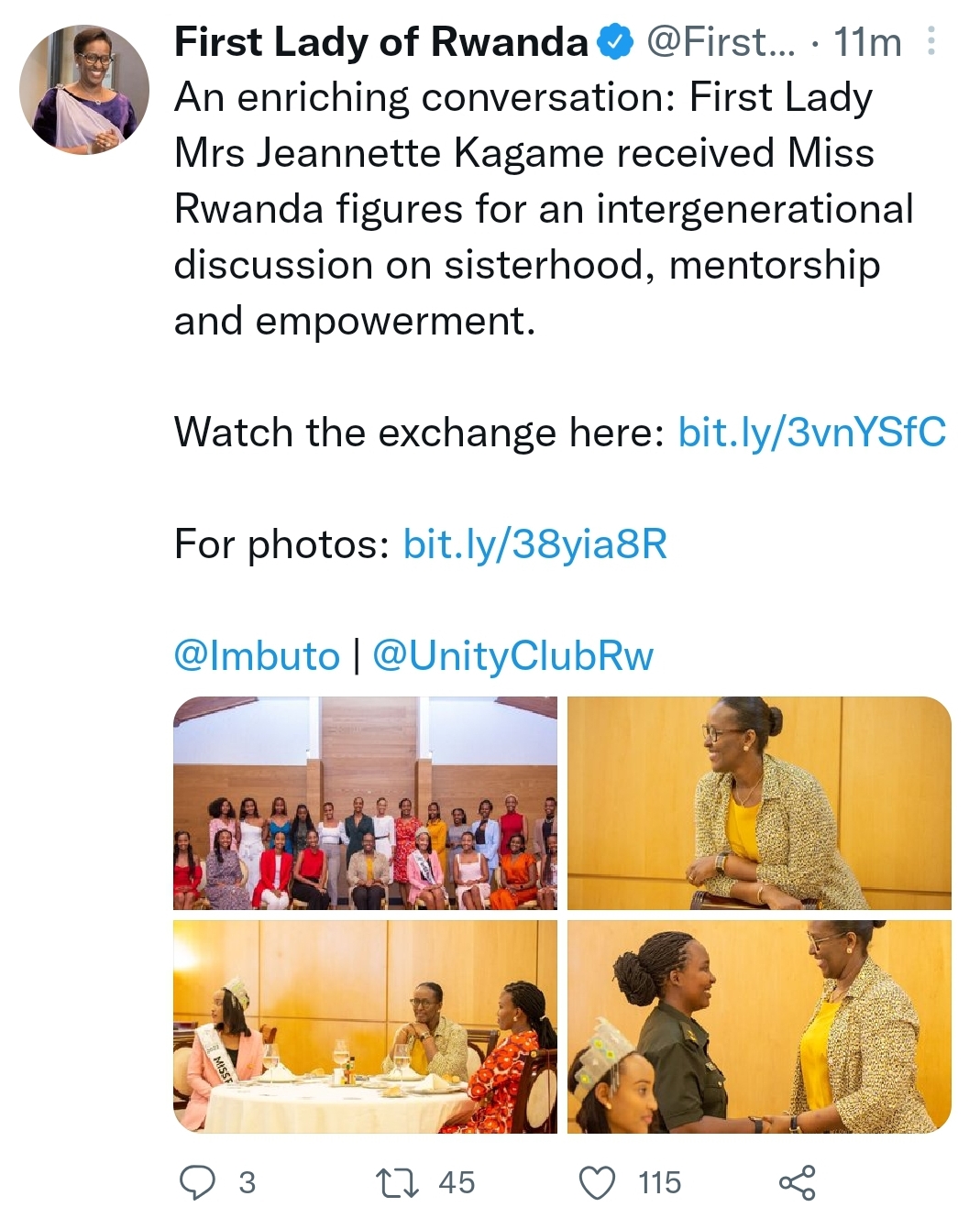
Task: Open the bit.ly/3vnYSfC video link
Action: [x=811, y=432]
